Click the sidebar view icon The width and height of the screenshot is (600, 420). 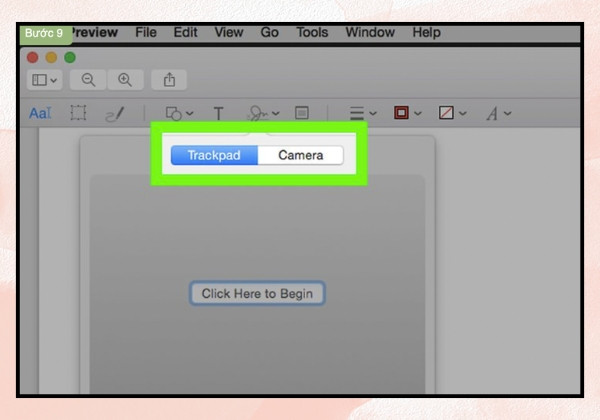tap(39, 80)
